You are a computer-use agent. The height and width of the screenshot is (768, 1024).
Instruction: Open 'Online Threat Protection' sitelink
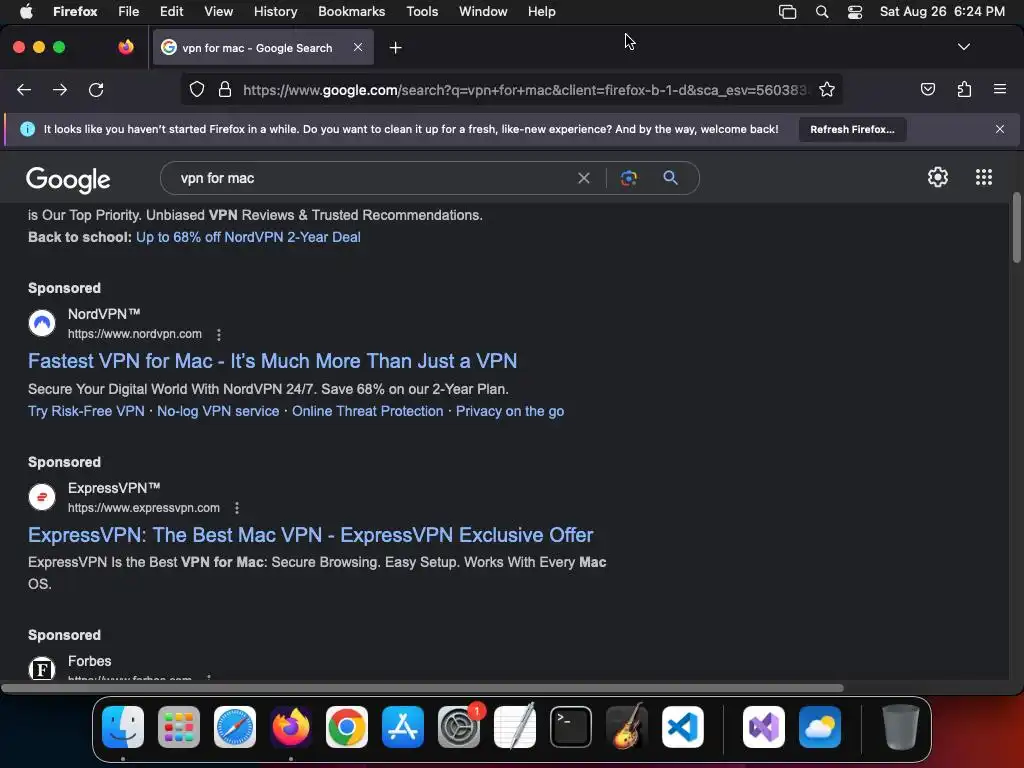(x=368, y=411)
